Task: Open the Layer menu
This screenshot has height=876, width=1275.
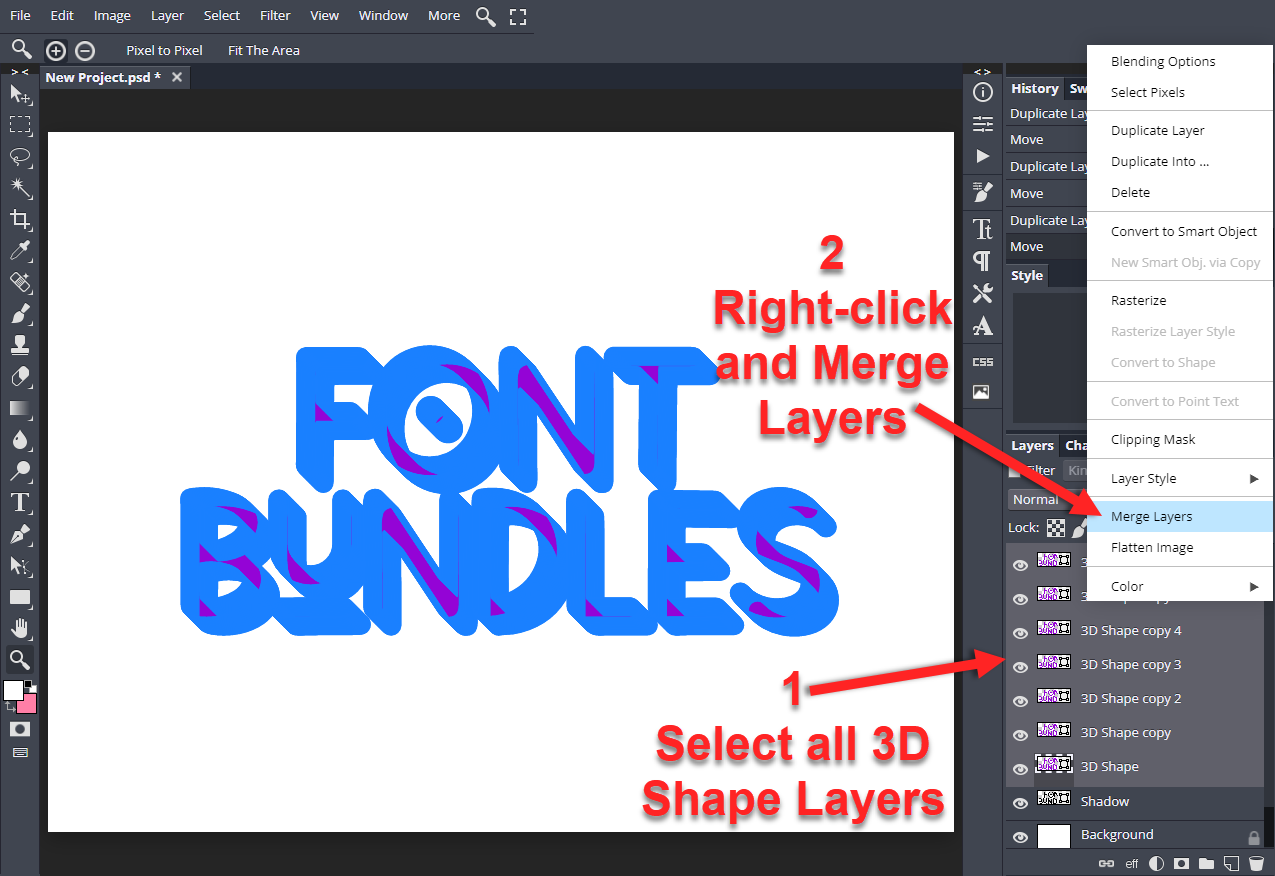Action: point(167,15)
